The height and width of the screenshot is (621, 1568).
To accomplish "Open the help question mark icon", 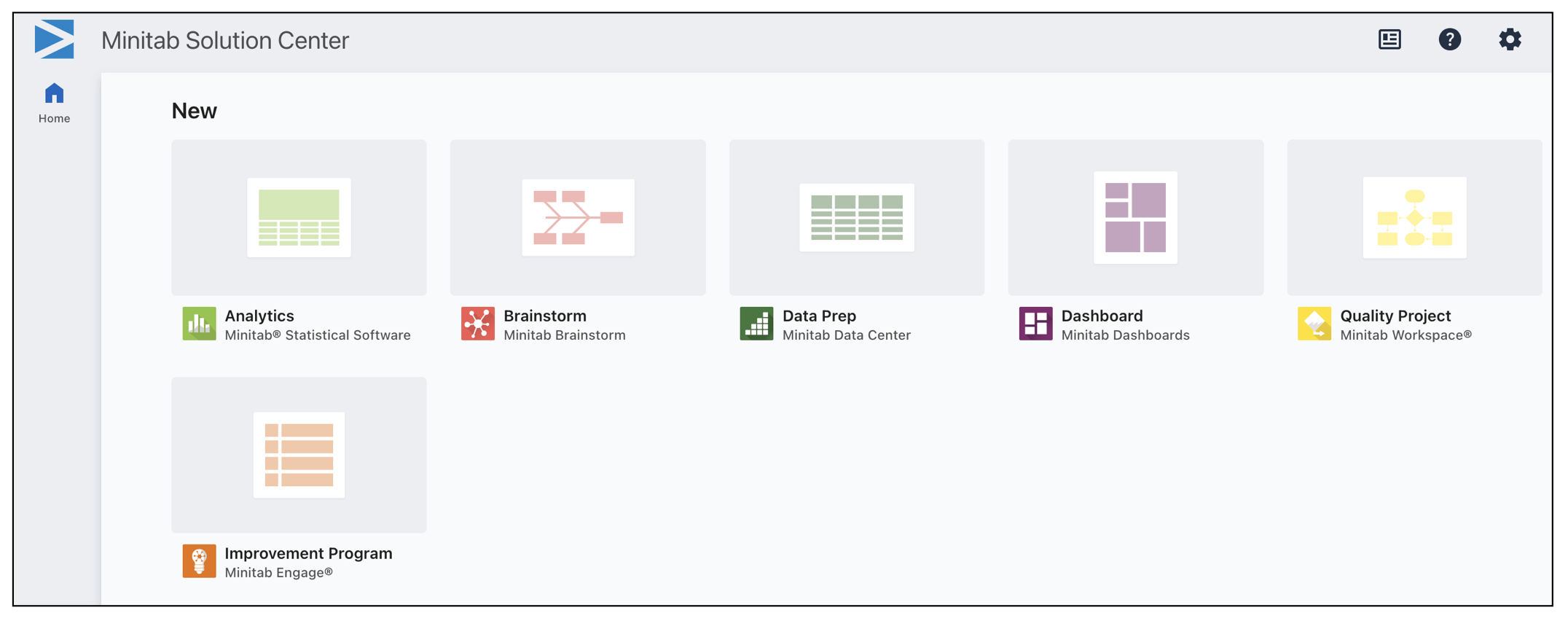I will tap(1449, 39).
